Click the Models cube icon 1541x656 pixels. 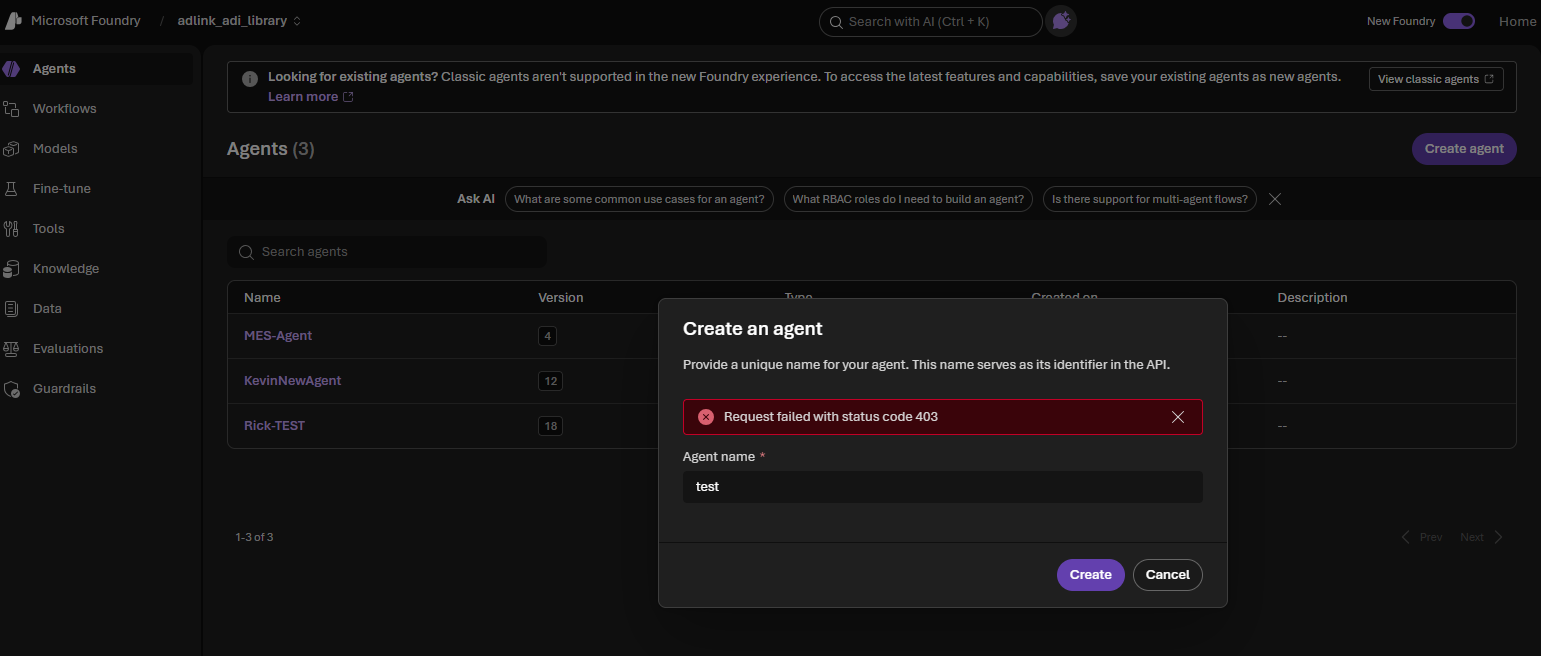pos(12,149)
